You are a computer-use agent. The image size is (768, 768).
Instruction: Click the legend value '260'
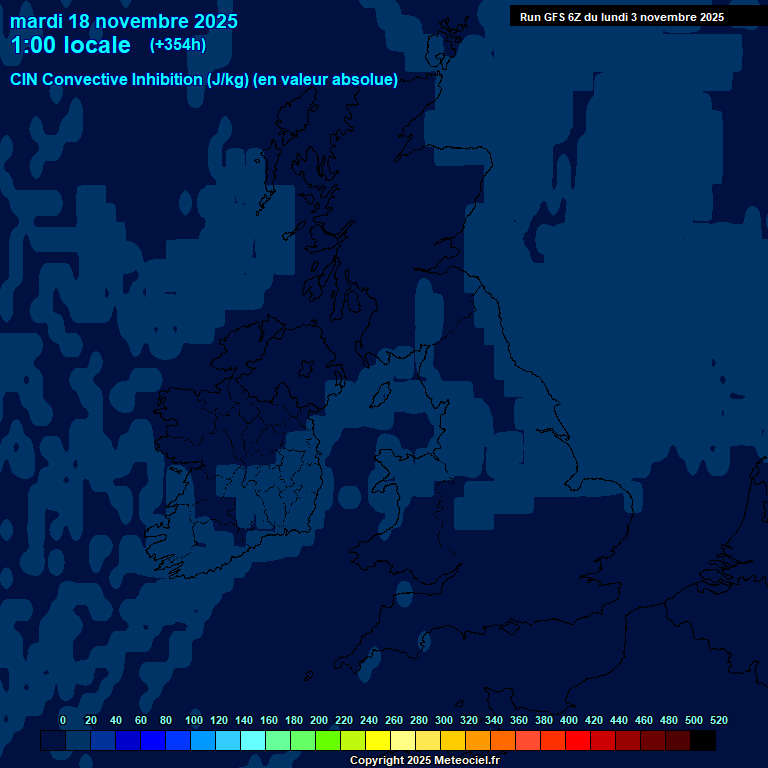394,720
